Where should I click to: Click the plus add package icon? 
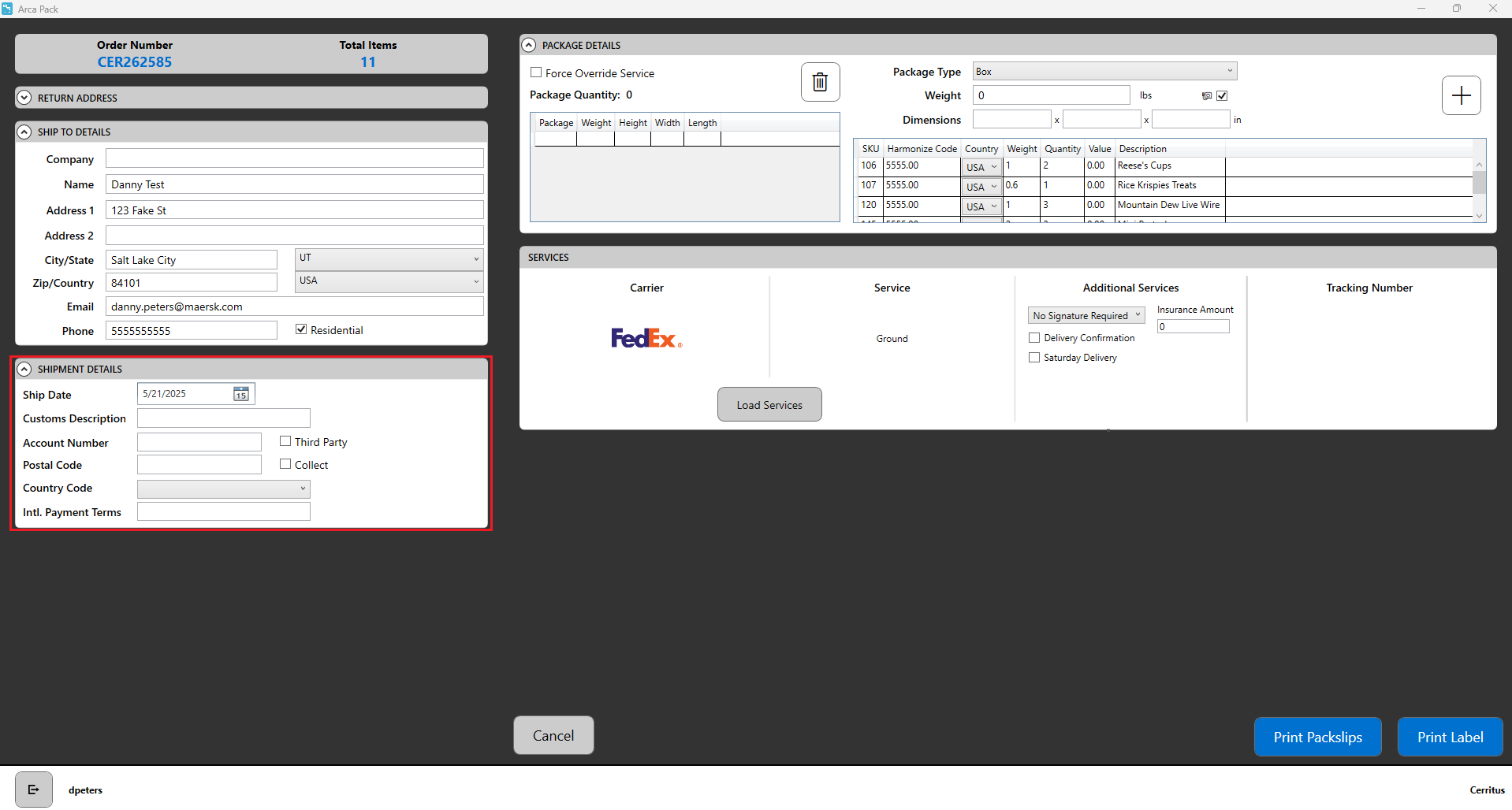pos(1461,95)
